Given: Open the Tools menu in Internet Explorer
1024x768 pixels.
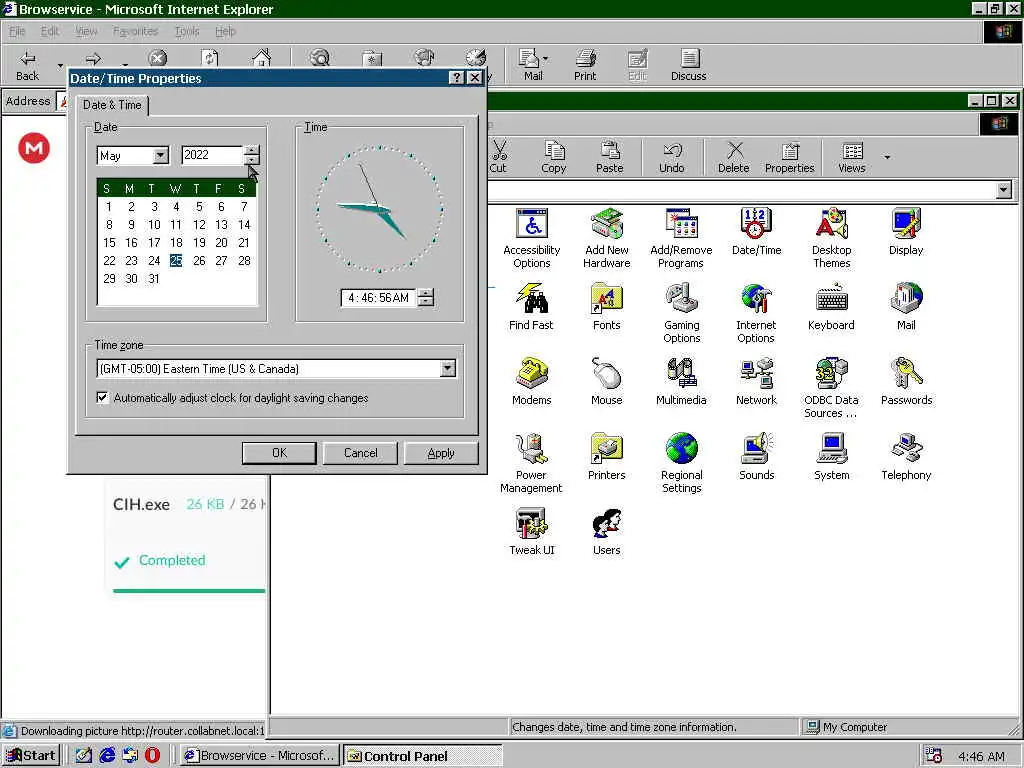Looking at the screenshot, I should click(x=187, y=31).
